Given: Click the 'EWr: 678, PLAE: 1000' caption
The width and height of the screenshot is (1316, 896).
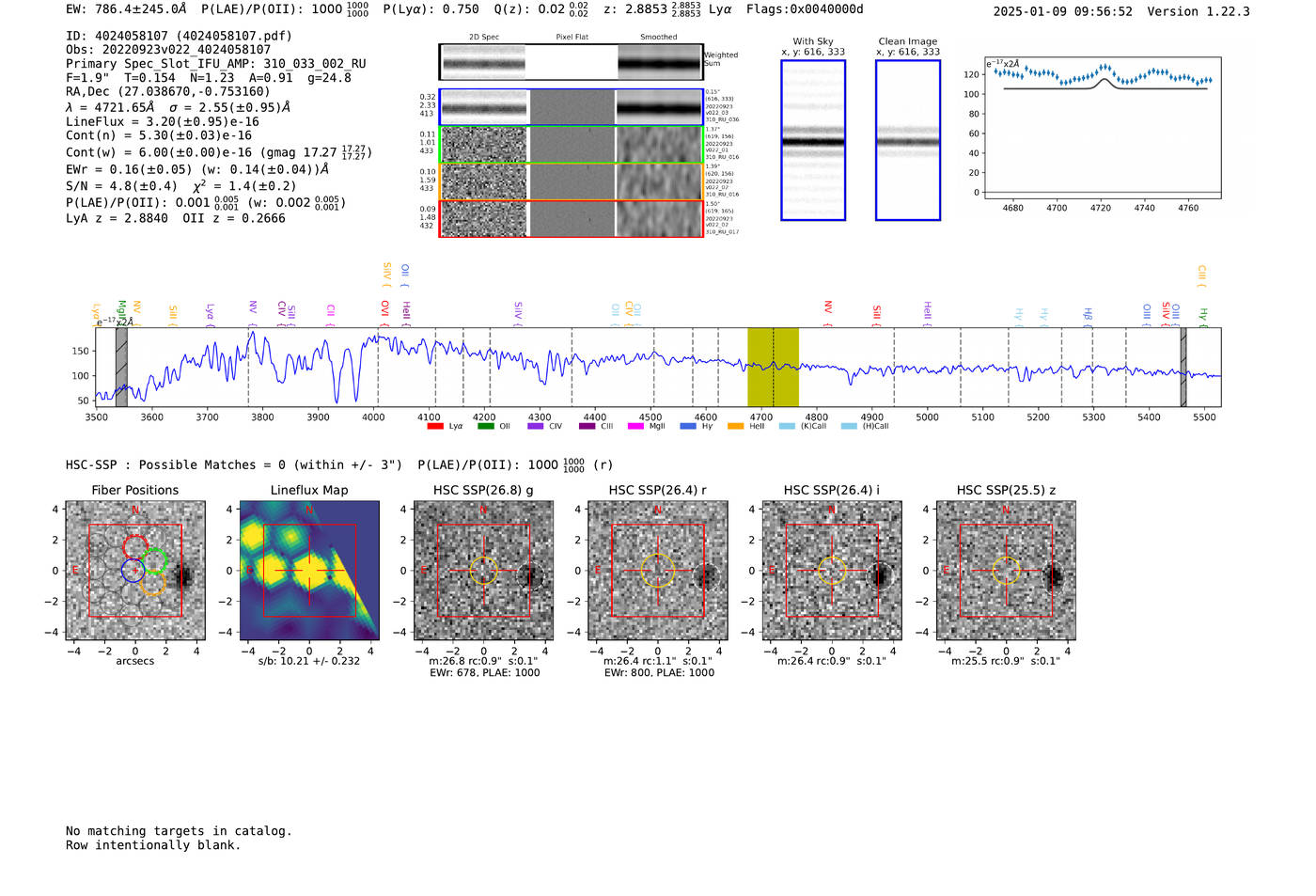Looking at the screenshot, I should tap(485, 673).
